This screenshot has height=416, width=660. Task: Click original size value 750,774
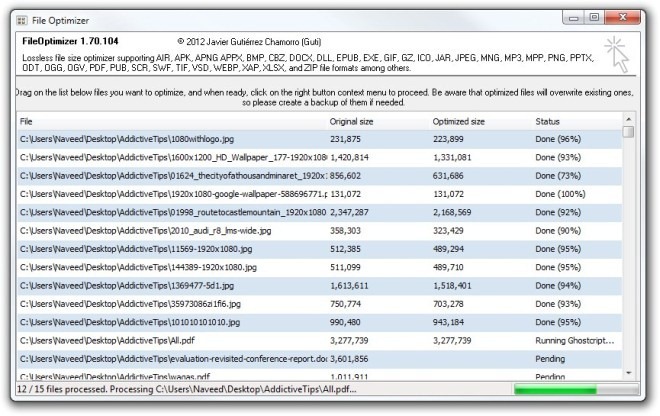coord(345,304)
